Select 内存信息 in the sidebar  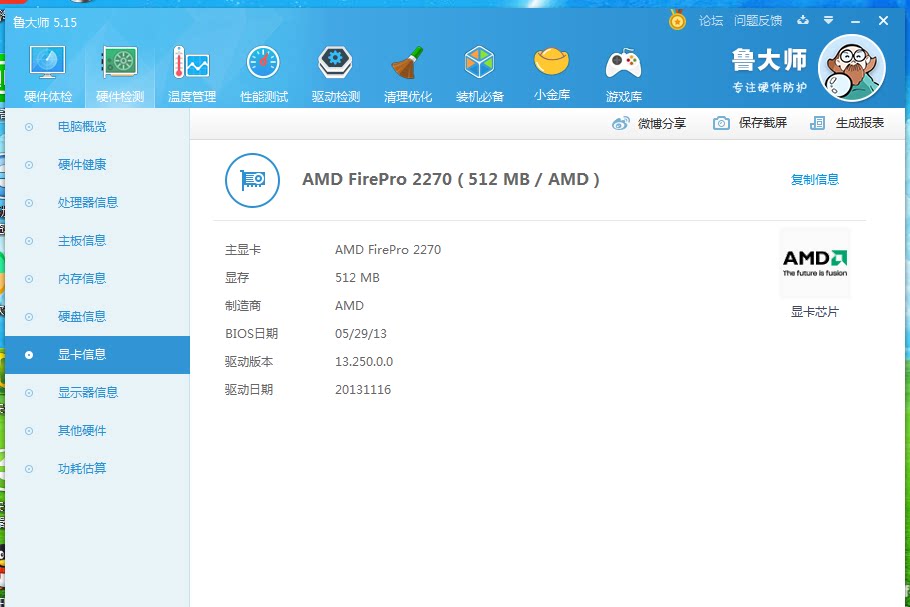click(x=97, y=279)
